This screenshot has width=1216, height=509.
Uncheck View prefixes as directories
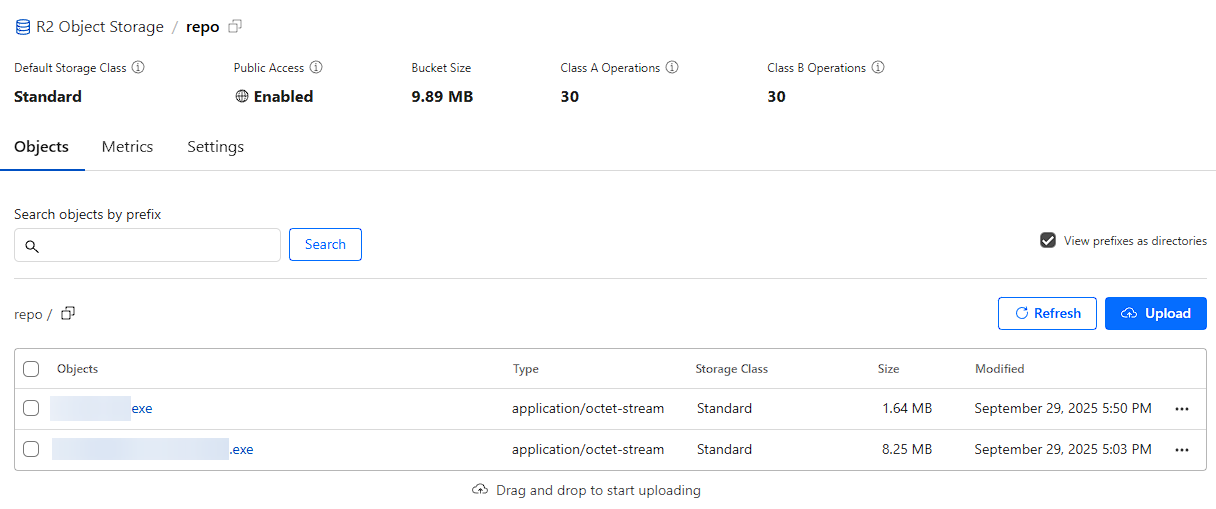(1048, 241)
